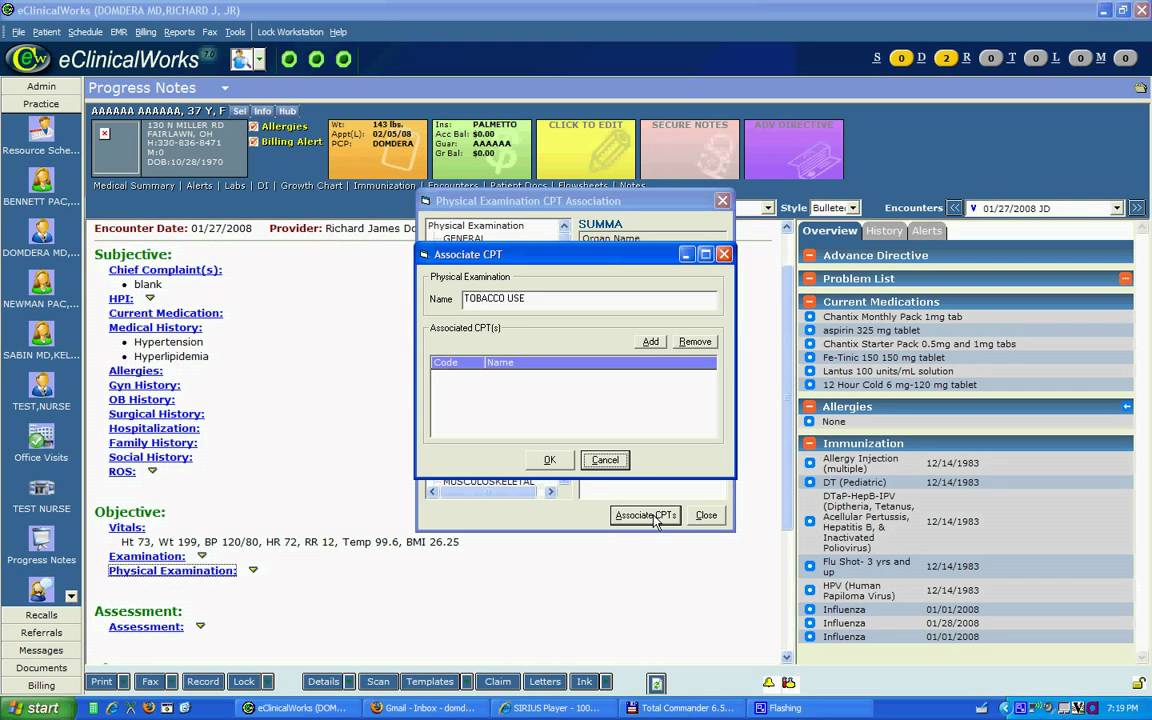1152x720 pixels.
Task: Click Code column header in CPT table
Action: [457, 362]
